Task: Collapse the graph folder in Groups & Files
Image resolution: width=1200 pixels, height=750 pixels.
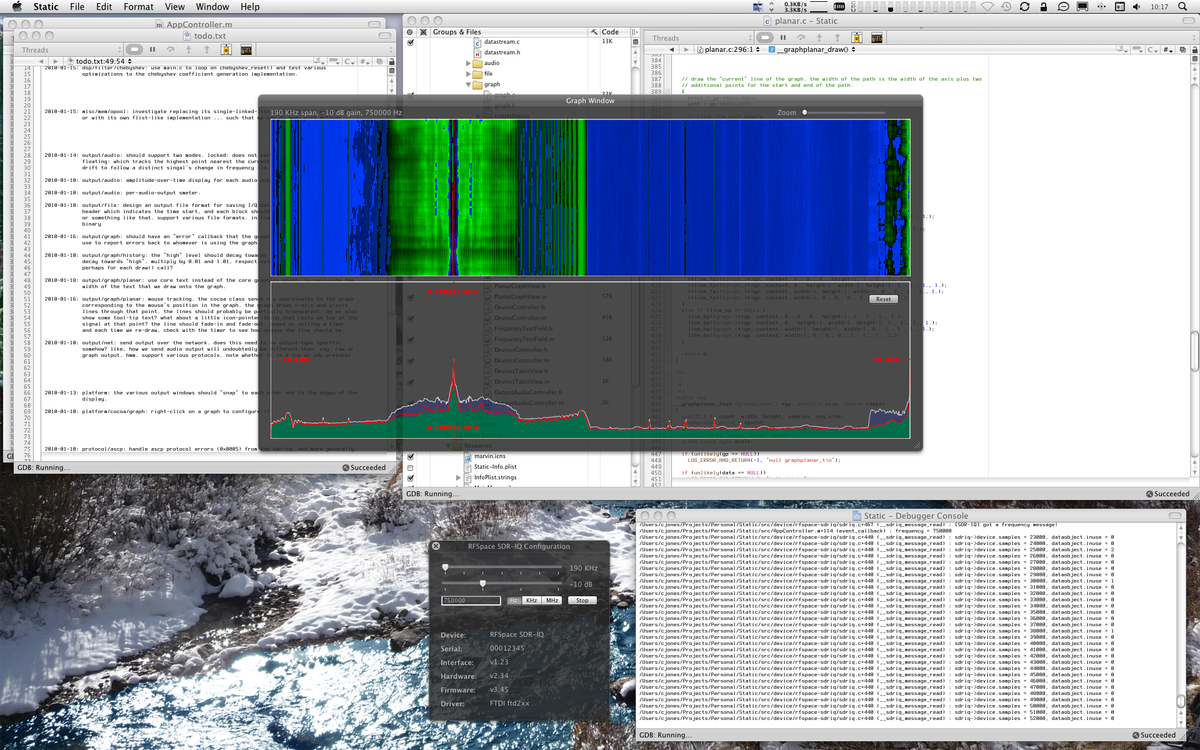Action: (468, 83)
